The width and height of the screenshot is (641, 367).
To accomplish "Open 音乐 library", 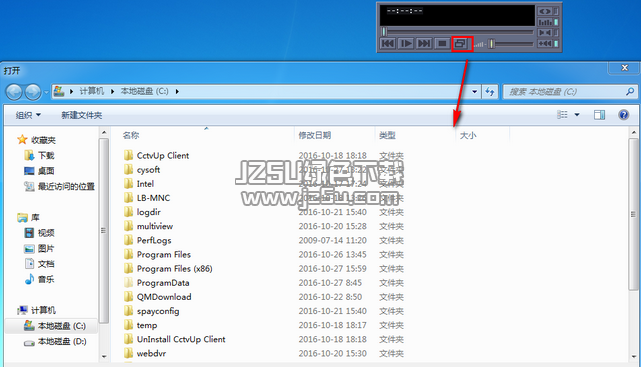I will (40, 280).
